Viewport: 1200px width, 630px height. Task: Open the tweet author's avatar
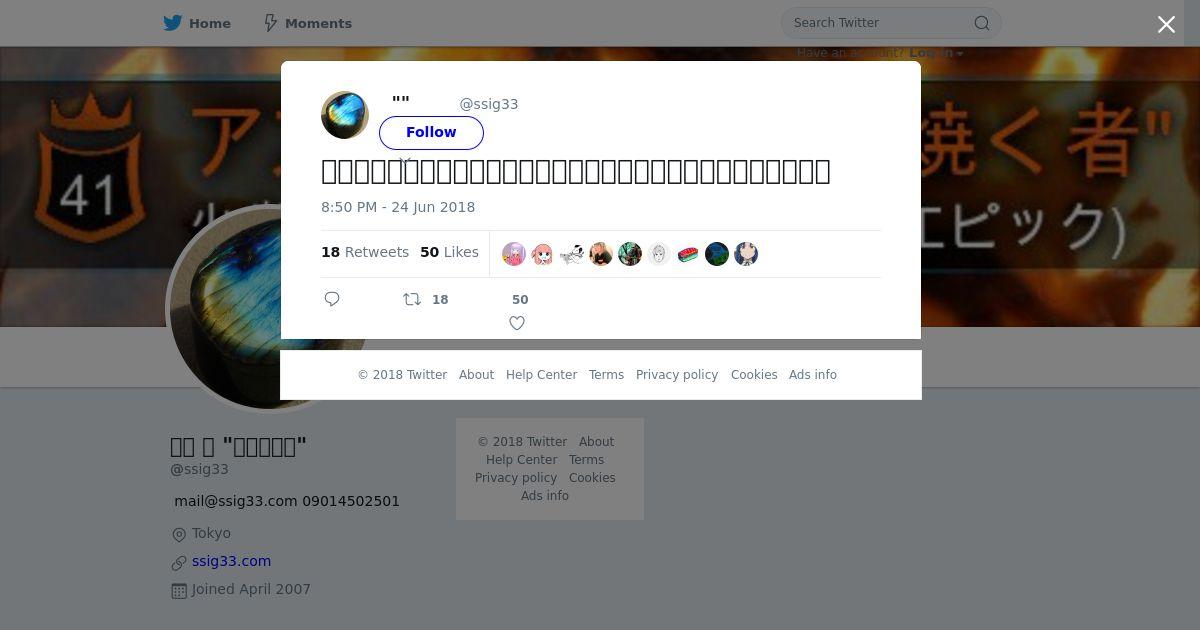pyautogui.click(x=345, y=115)
